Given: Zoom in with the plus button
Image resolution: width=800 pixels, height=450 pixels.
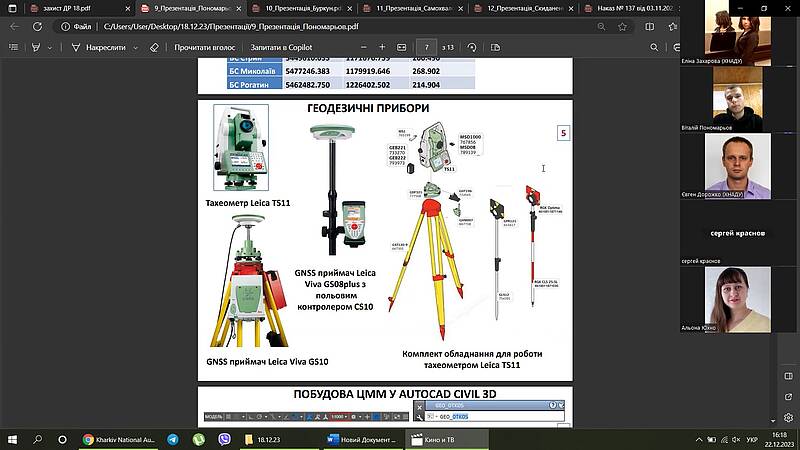Looking at the screenshot, I should coord(382,47).
